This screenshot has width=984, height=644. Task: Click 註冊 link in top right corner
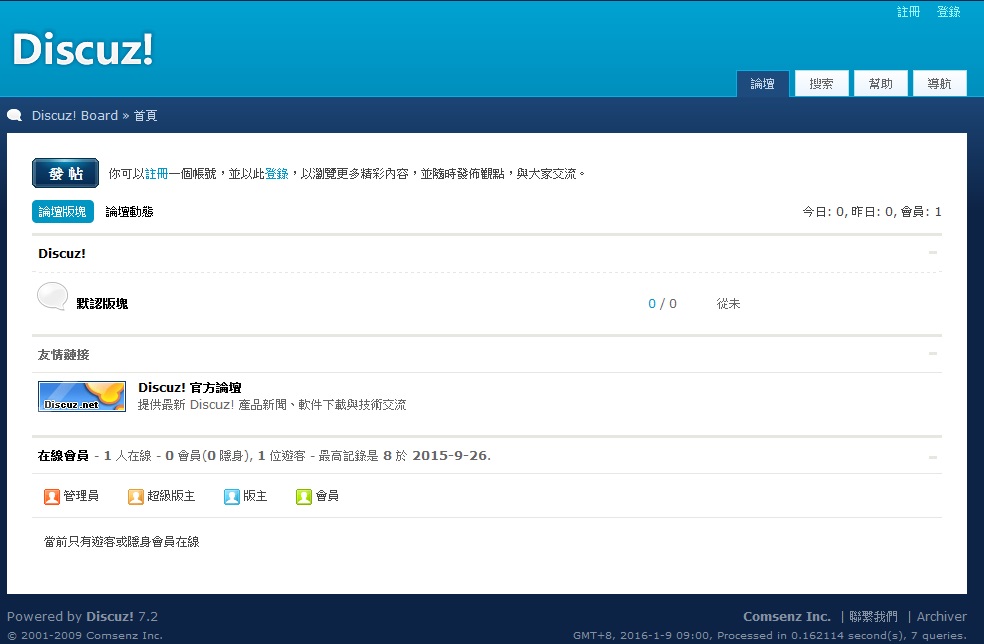click(908, 11)
